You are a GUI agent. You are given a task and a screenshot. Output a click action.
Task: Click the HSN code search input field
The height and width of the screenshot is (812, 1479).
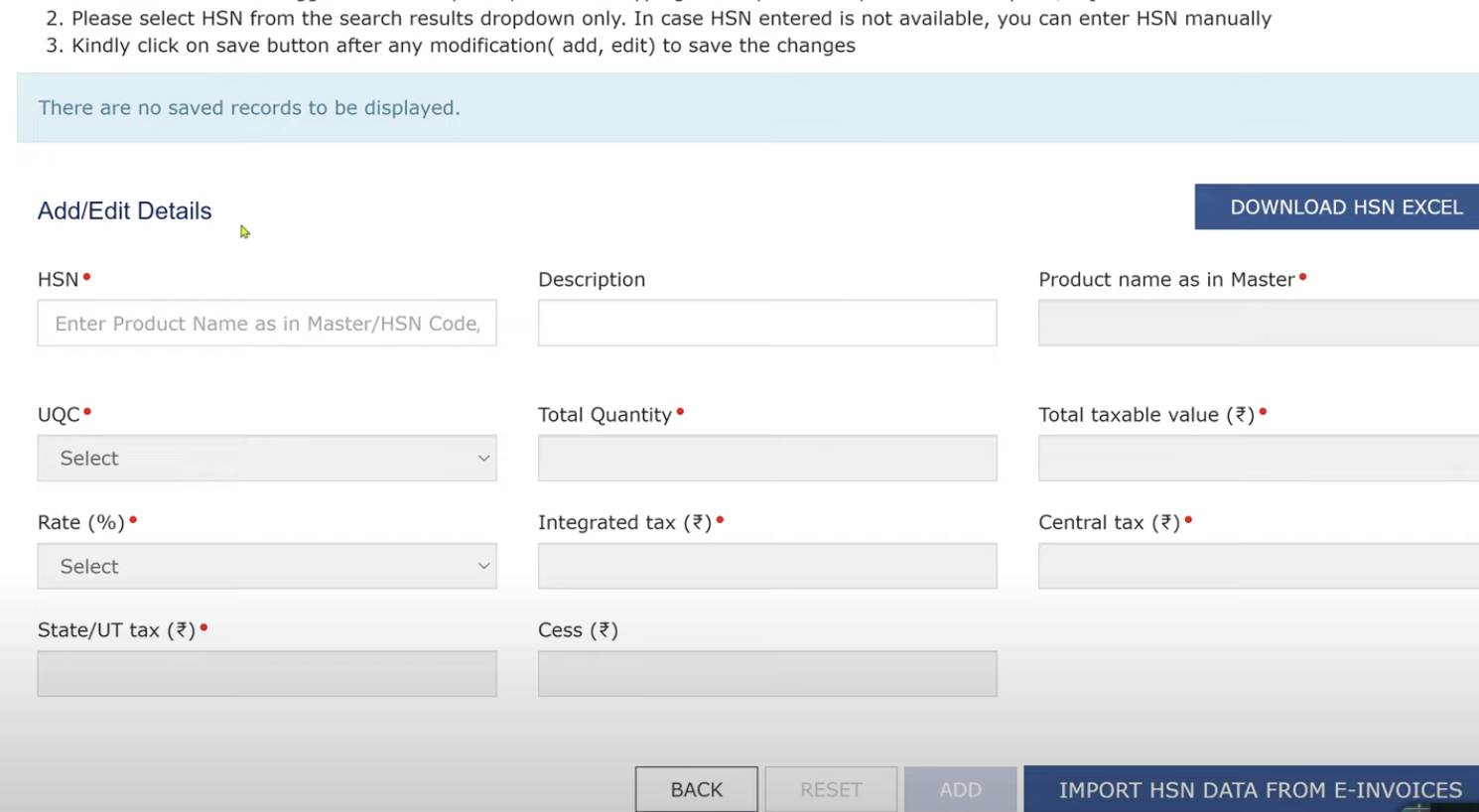267,323
